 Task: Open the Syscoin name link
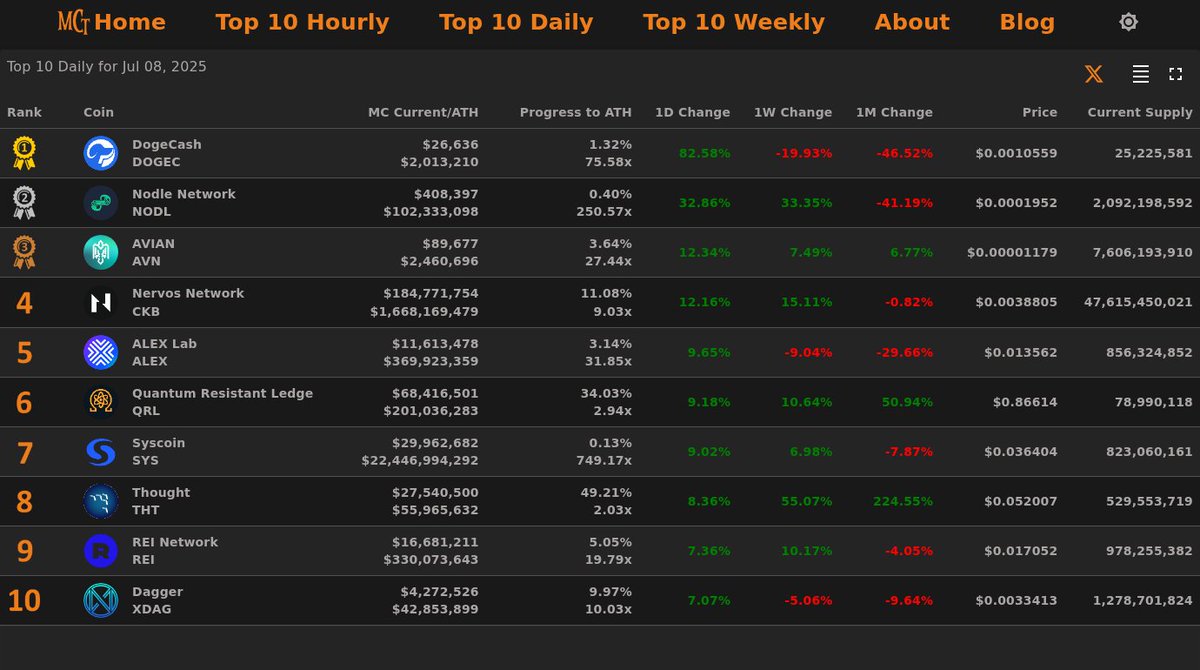click(x=158, y=443)
